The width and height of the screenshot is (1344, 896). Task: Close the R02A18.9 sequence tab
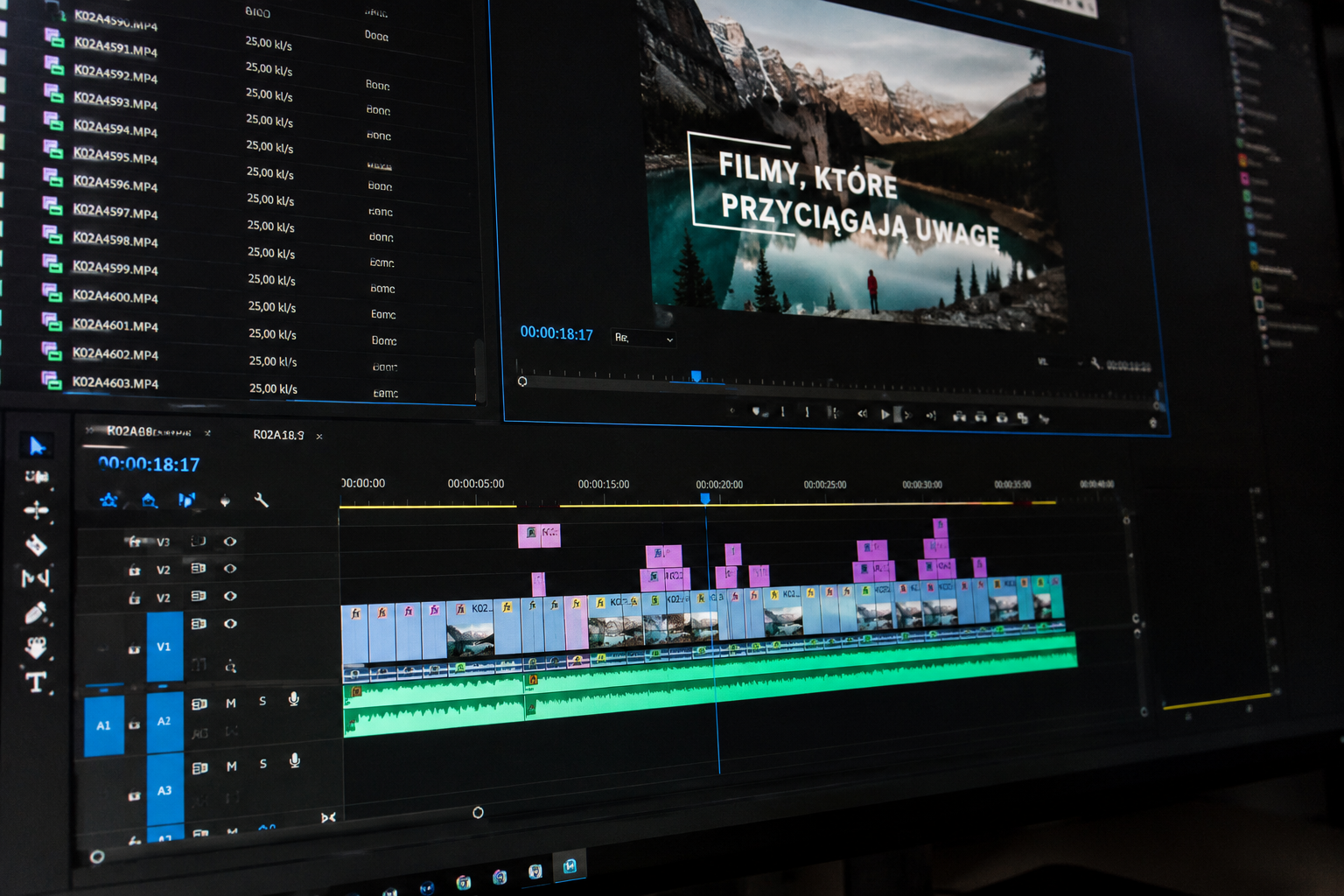(x=319, y=436)
